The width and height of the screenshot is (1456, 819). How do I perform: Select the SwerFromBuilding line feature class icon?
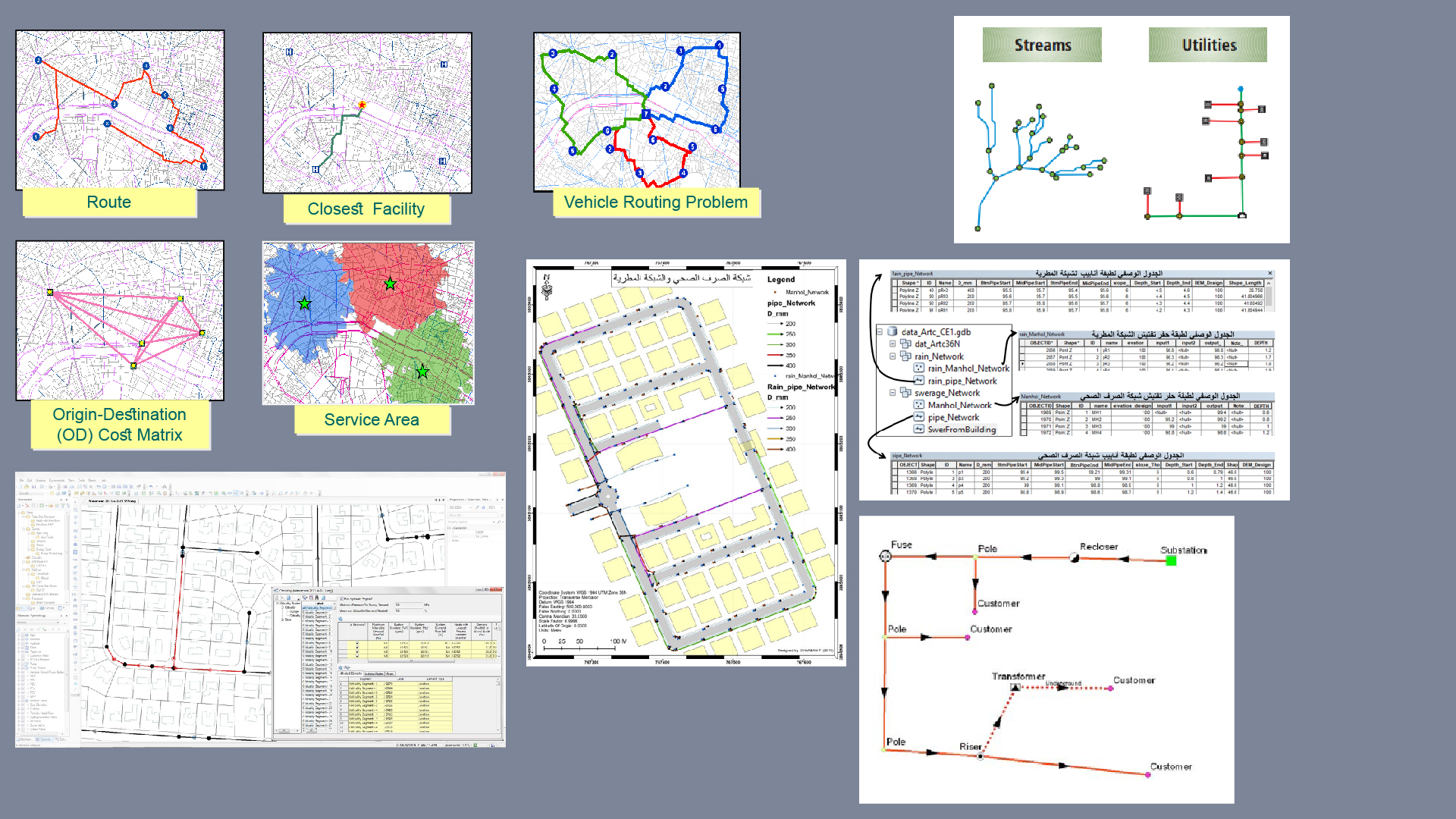[919, 429]
